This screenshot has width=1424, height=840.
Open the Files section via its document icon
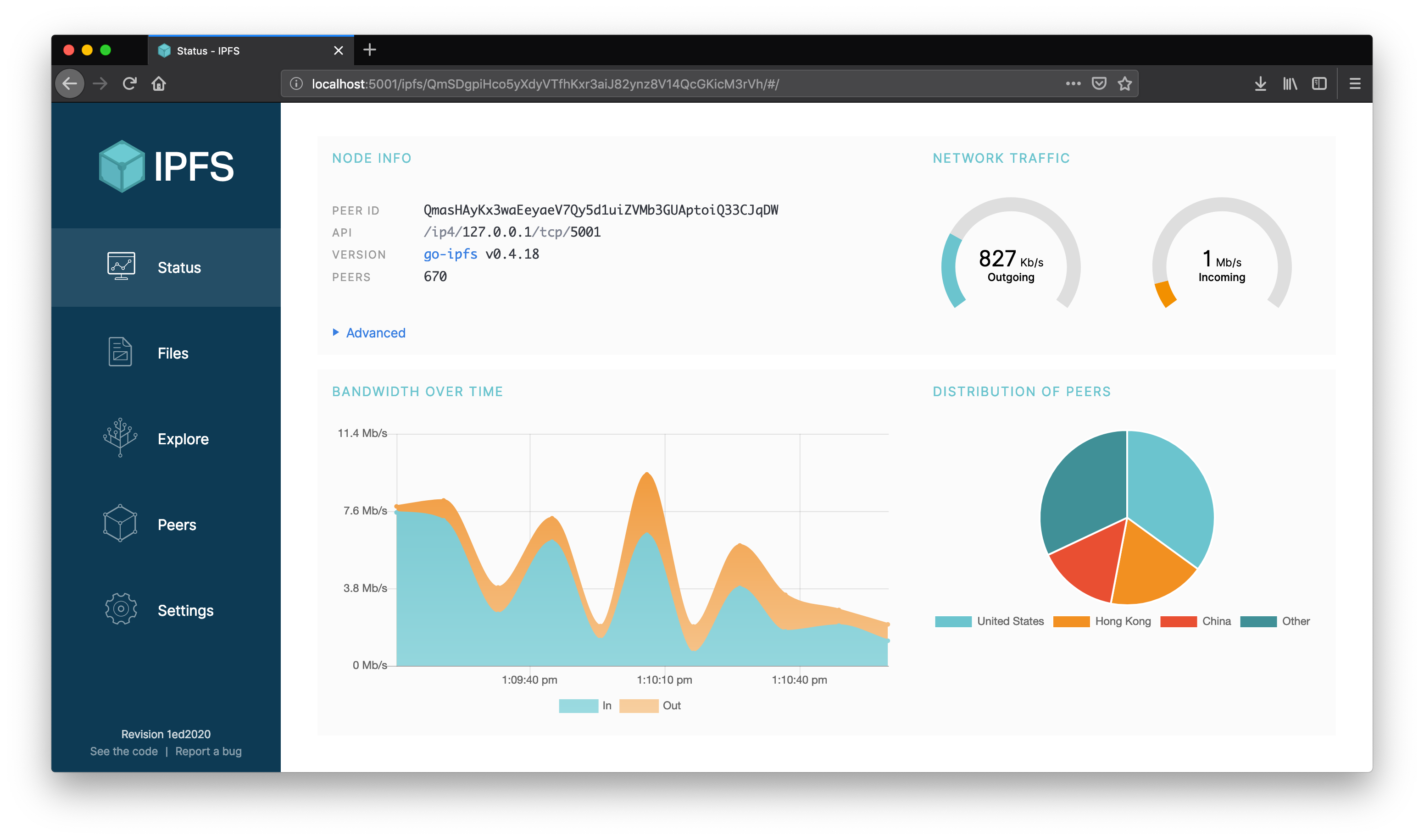click(121, 352)
